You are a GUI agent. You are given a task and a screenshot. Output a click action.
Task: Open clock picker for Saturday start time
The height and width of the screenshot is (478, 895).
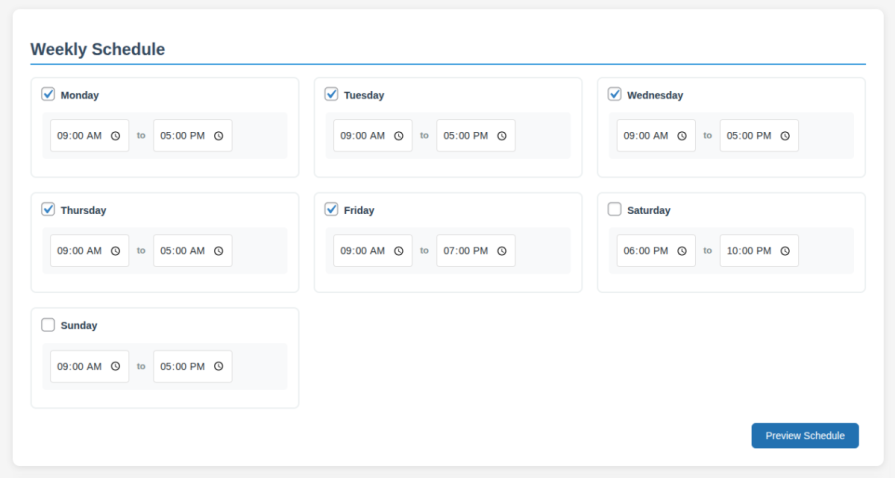682,251
